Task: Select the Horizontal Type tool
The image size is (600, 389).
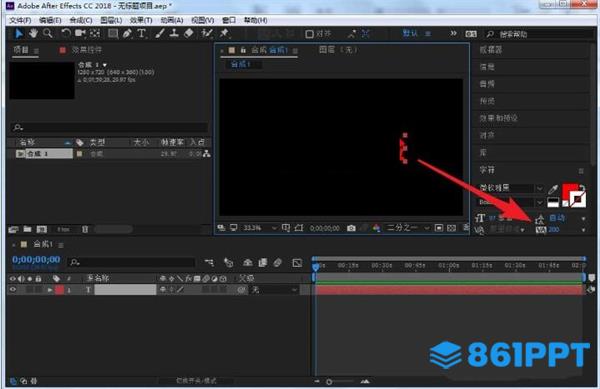Action: (142, 34)
